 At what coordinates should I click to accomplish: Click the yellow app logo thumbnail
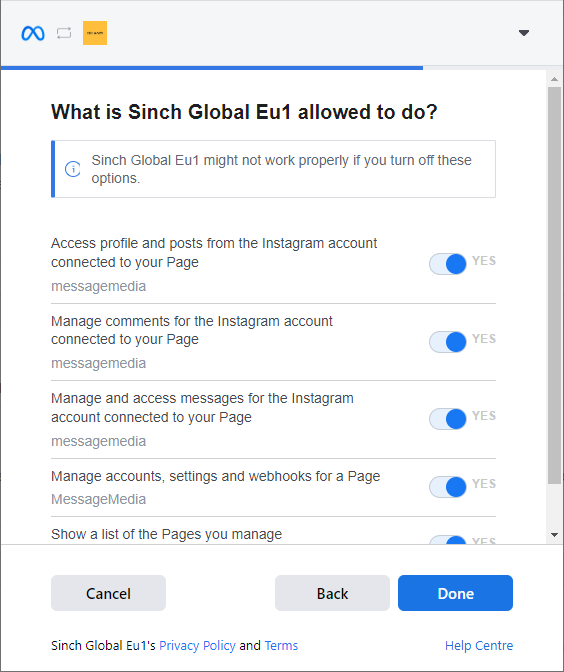click(95, 33)
